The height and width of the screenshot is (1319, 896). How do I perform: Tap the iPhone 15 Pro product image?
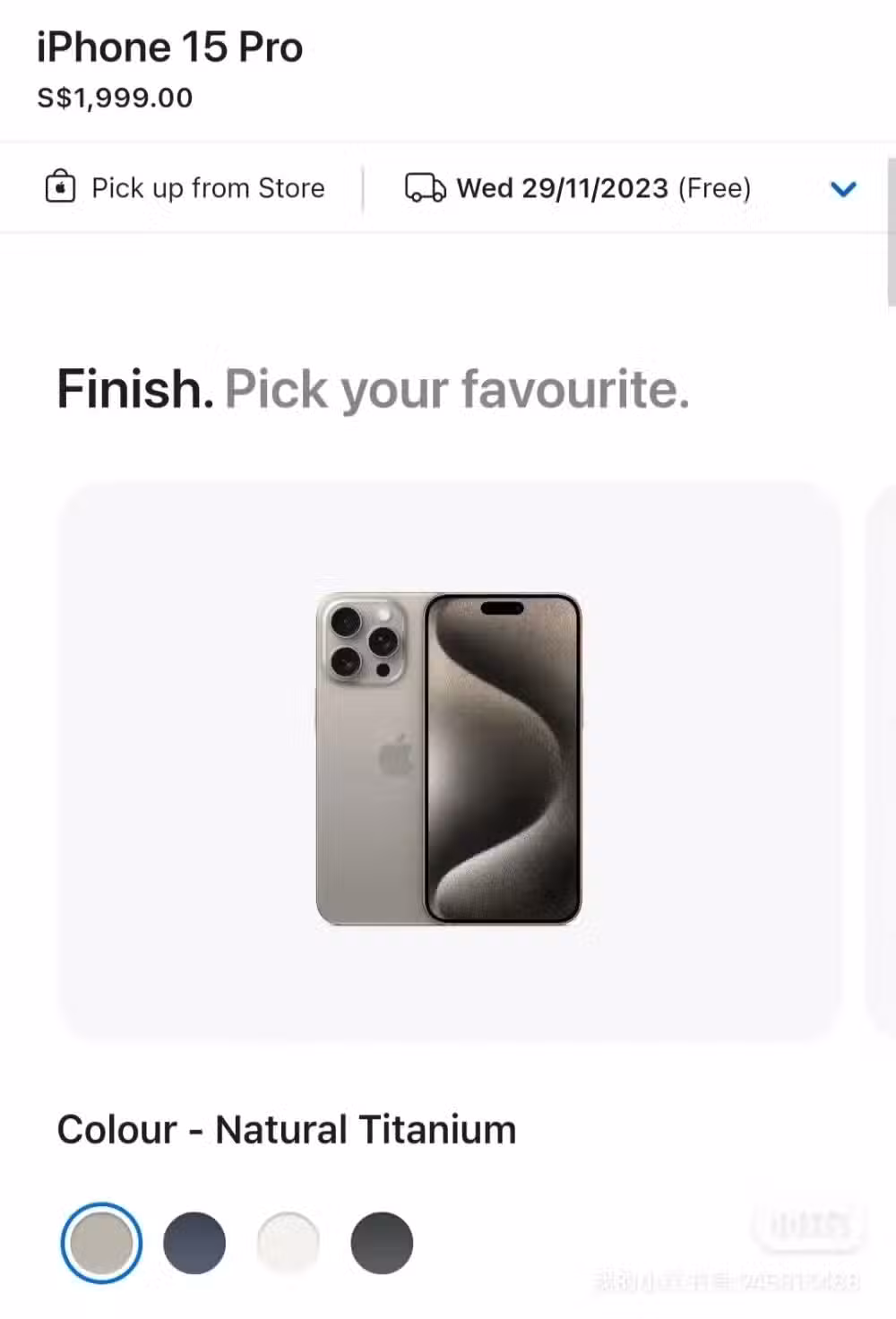pos(449,759)
